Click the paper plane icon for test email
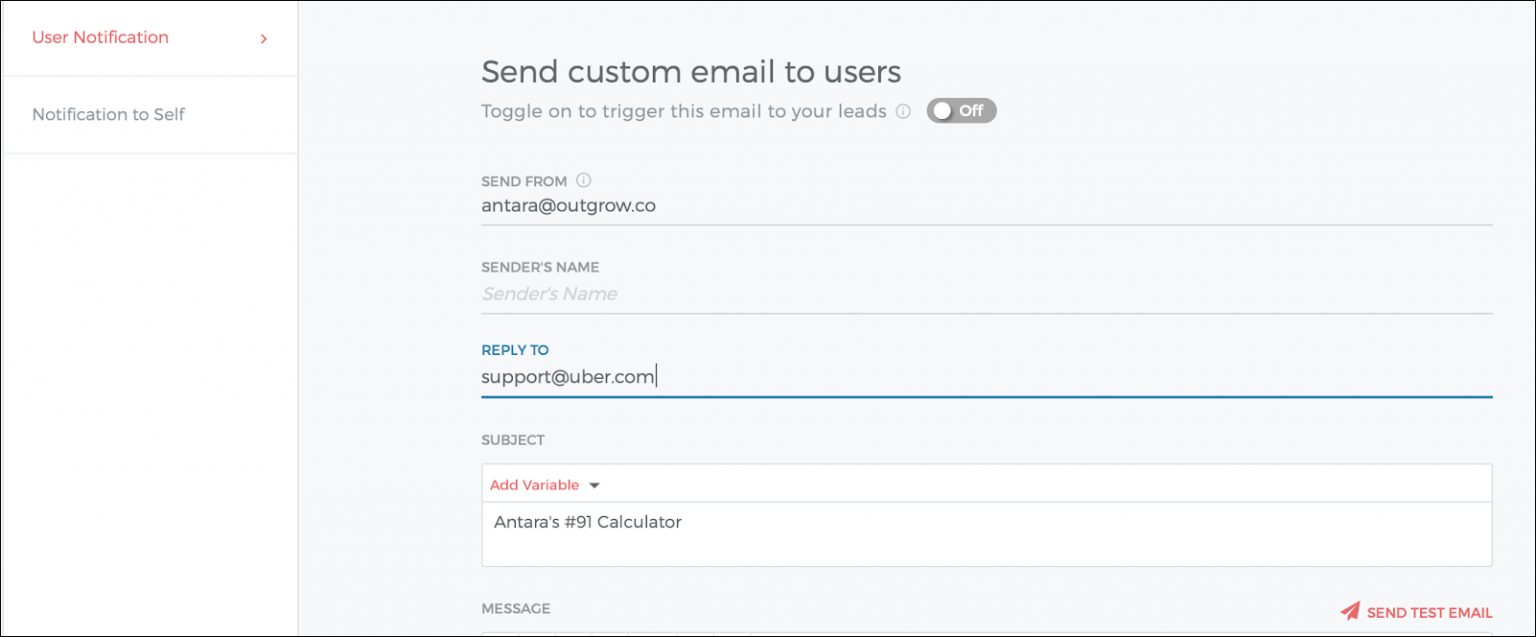The image size is (1536, 637). 1350,611
